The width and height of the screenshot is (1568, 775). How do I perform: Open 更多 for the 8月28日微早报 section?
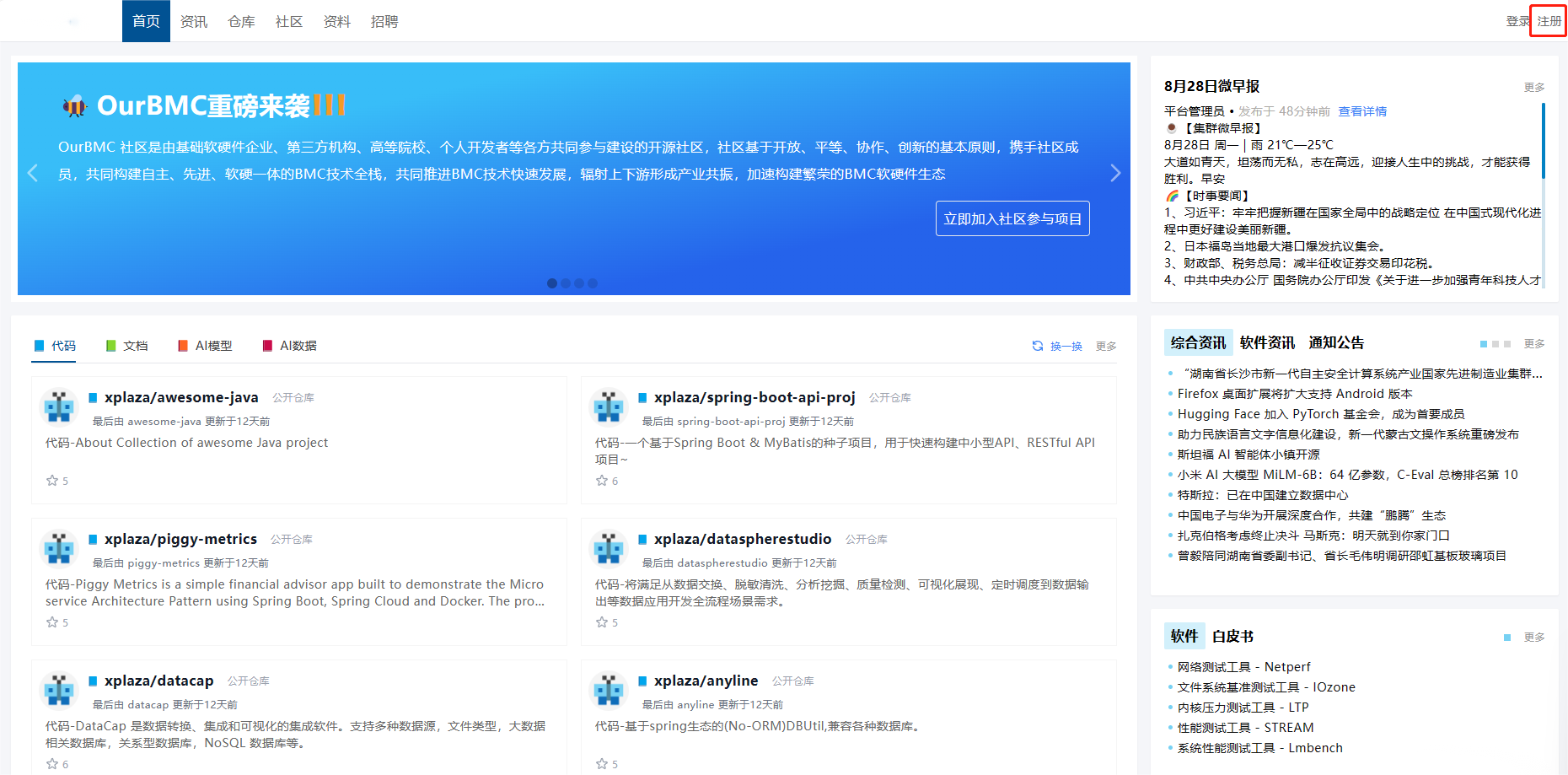click(x=1534, y=88)
